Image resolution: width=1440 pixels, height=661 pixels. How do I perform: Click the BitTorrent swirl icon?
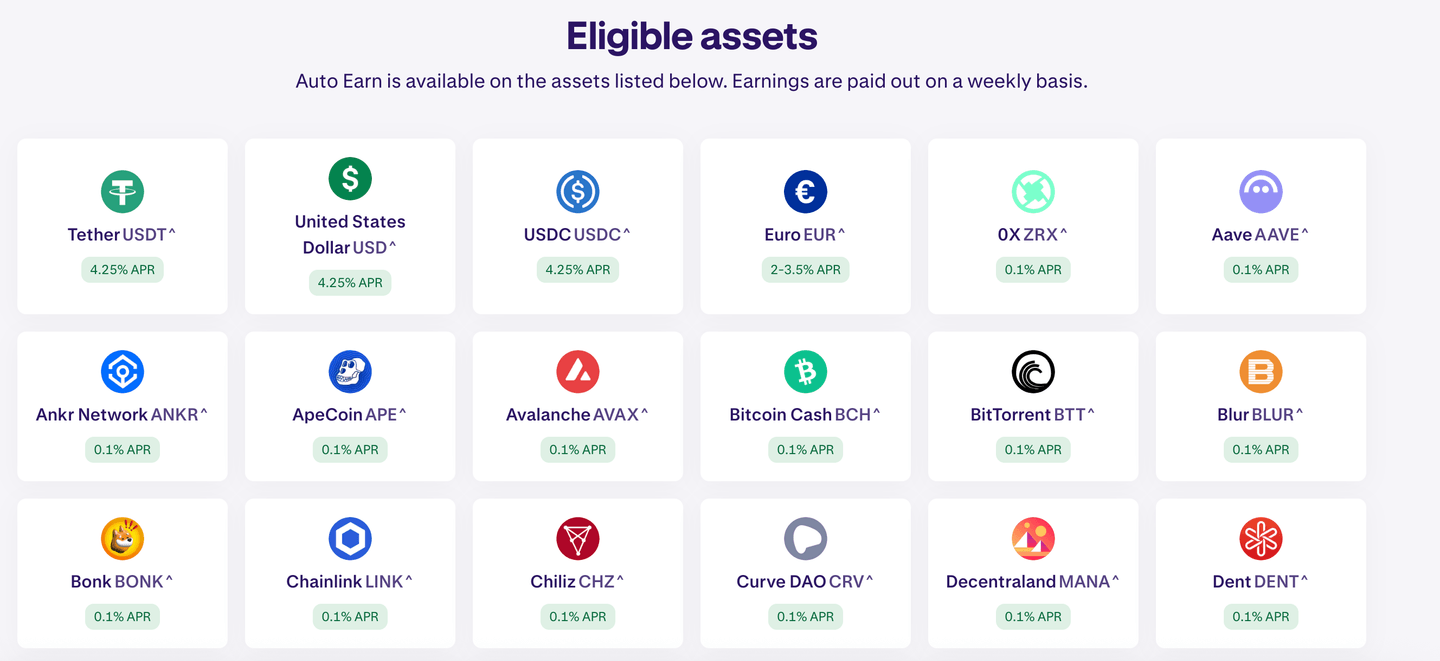pyautogui.click(x=1033, y=372)
